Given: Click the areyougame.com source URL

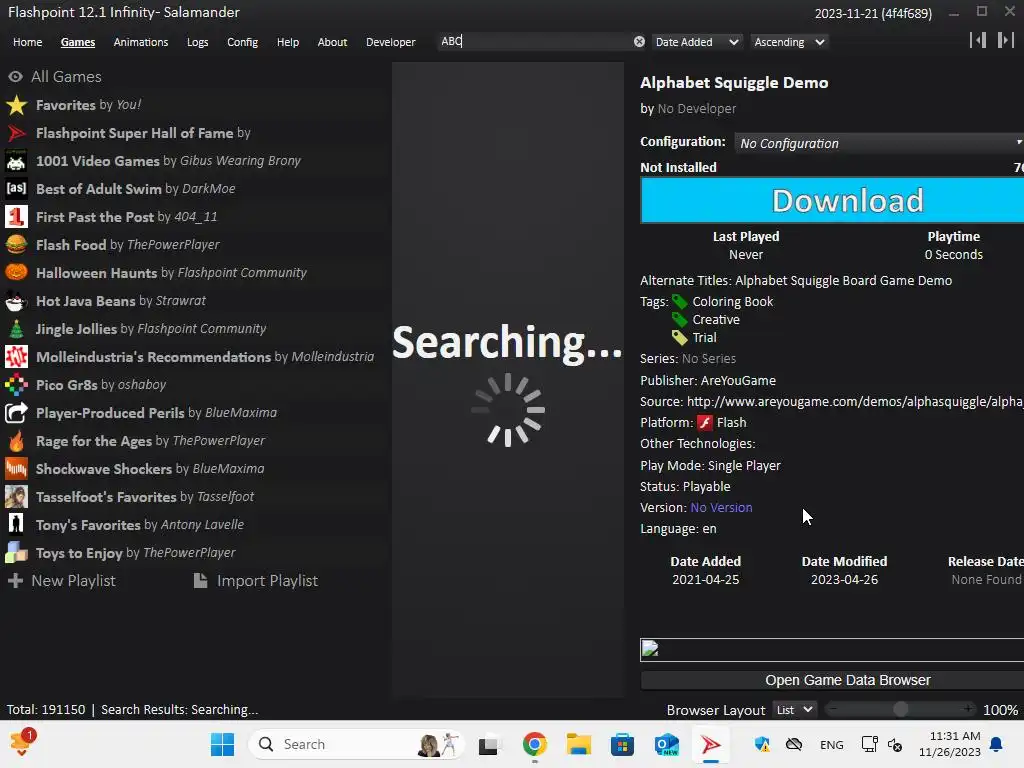Looking at the screenshot, I should click(855, 402).
